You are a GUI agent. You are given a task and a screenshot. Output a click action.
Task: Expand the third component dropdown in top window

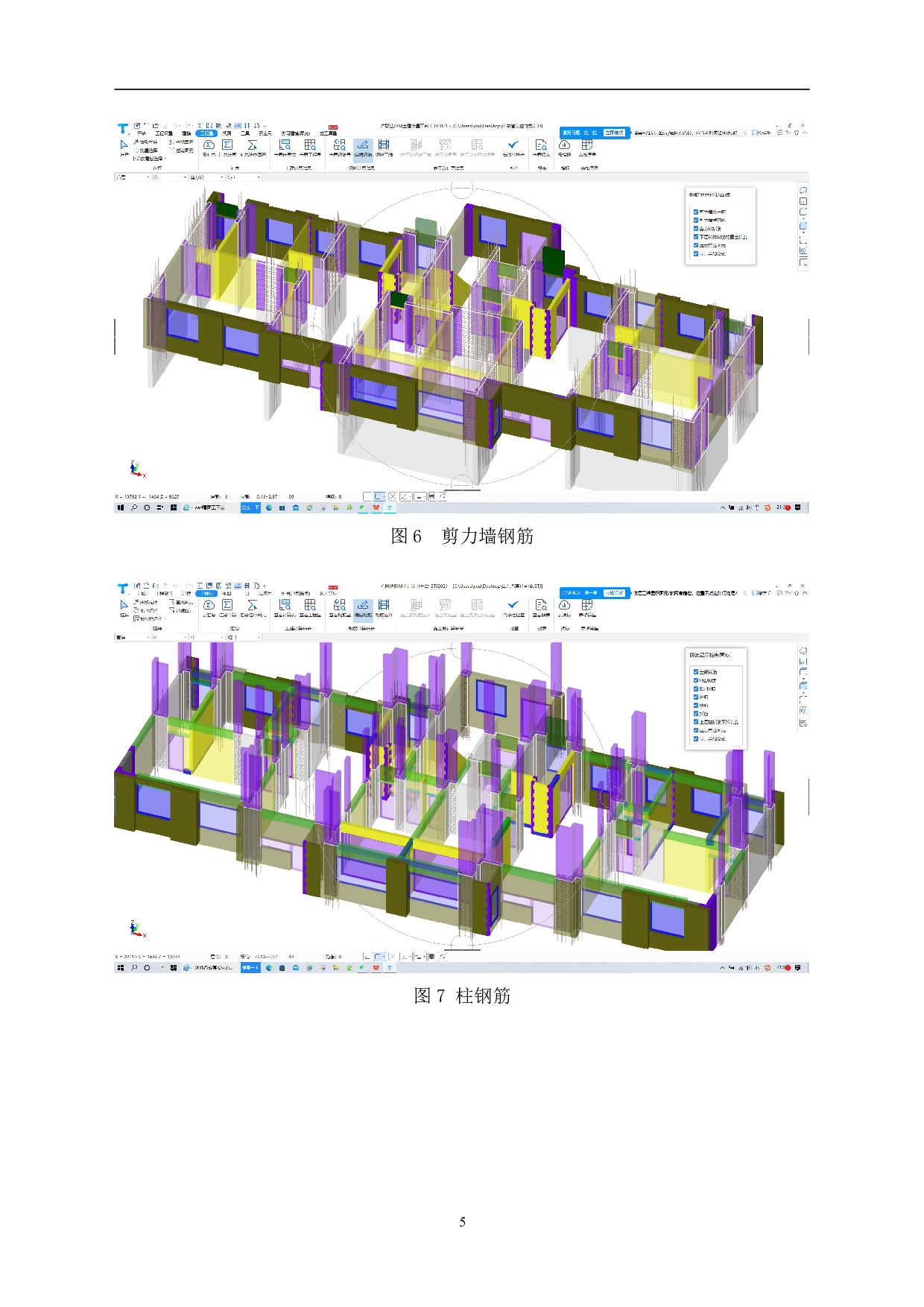(x=206, y=177)
